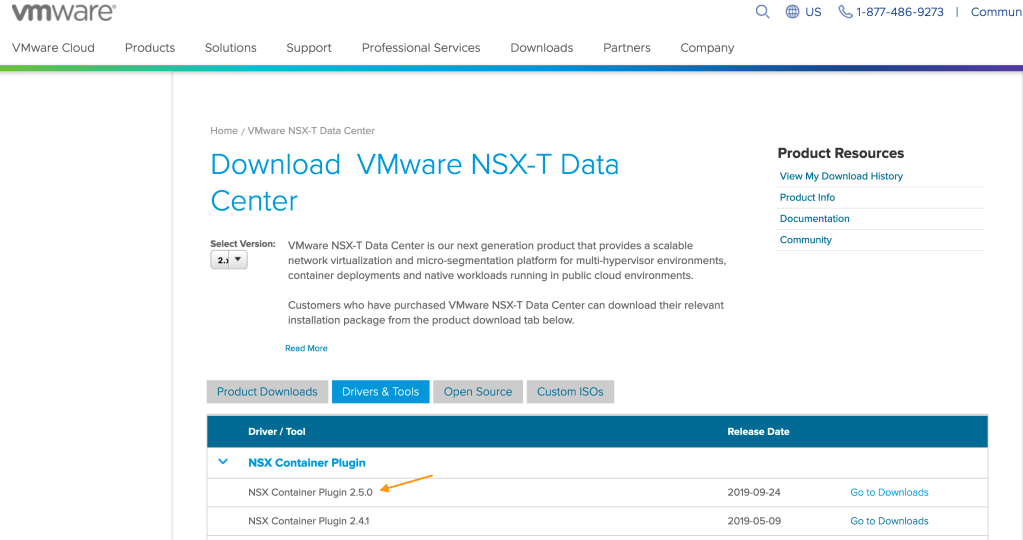Click the search magnifier icon
The height and width of the screenshot is (540, 1023).
tap(763, 12)
